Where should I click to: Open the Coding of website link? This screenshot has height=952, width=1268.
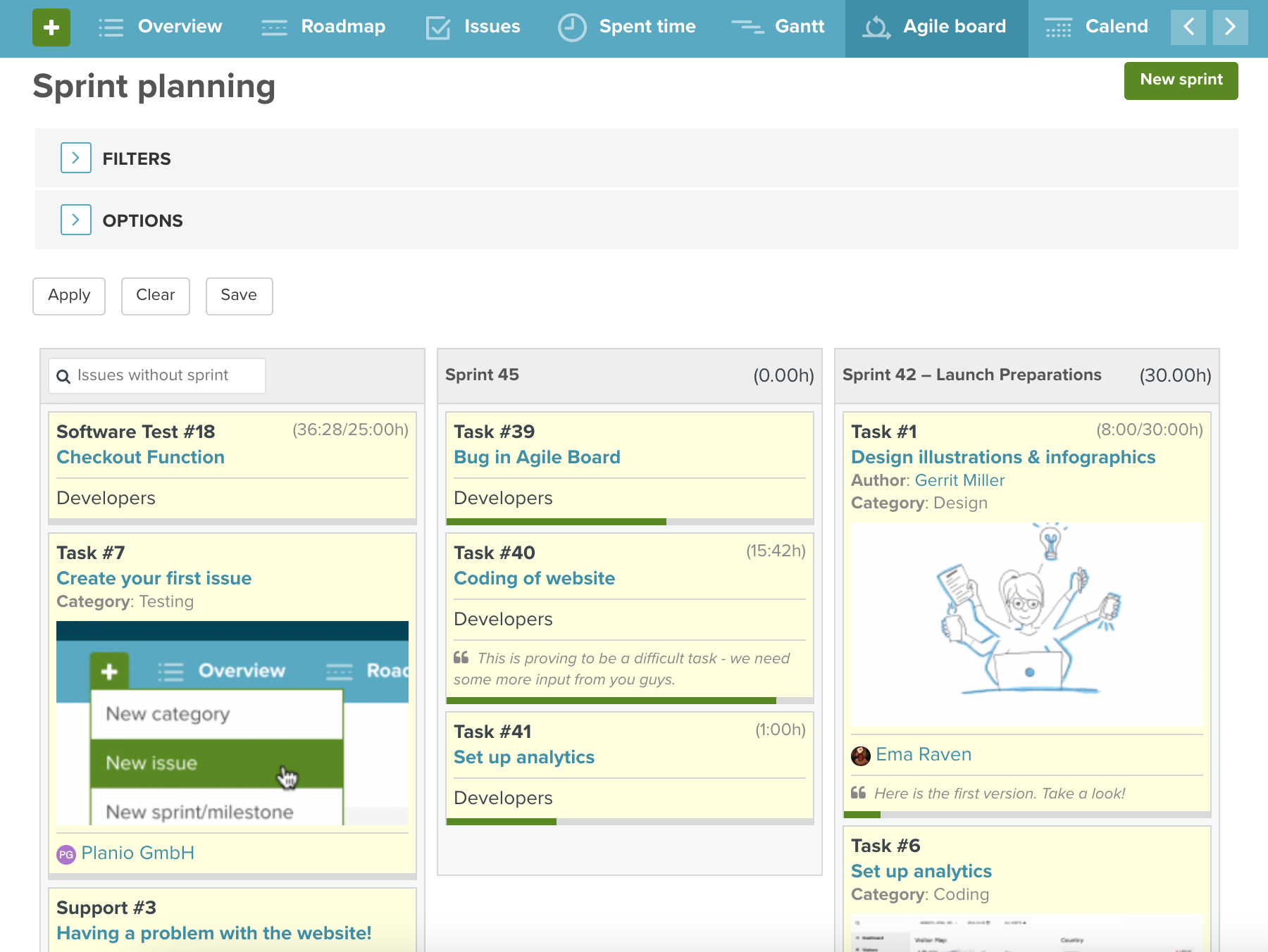pyautogui.click(x=535, y=578)
